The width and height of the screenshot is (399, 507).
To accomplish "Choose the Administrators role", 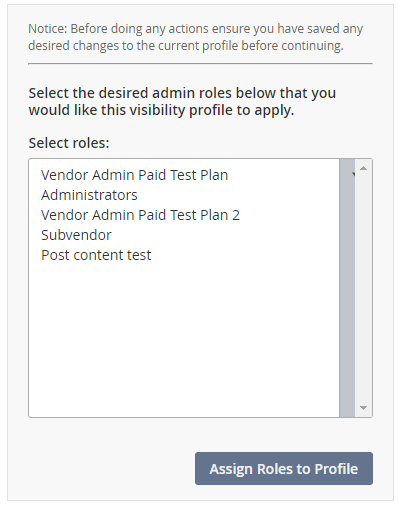I will tap(89, 195).
